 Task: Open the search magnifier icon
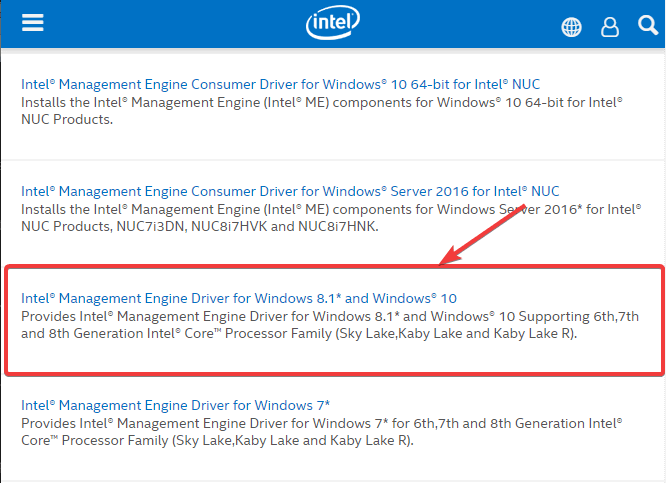pos(646,24)
